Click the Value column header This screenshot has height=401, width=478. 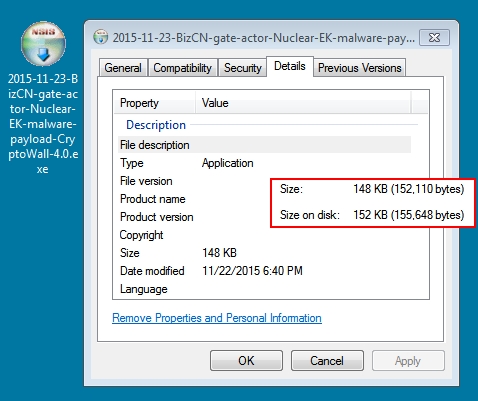303,103
